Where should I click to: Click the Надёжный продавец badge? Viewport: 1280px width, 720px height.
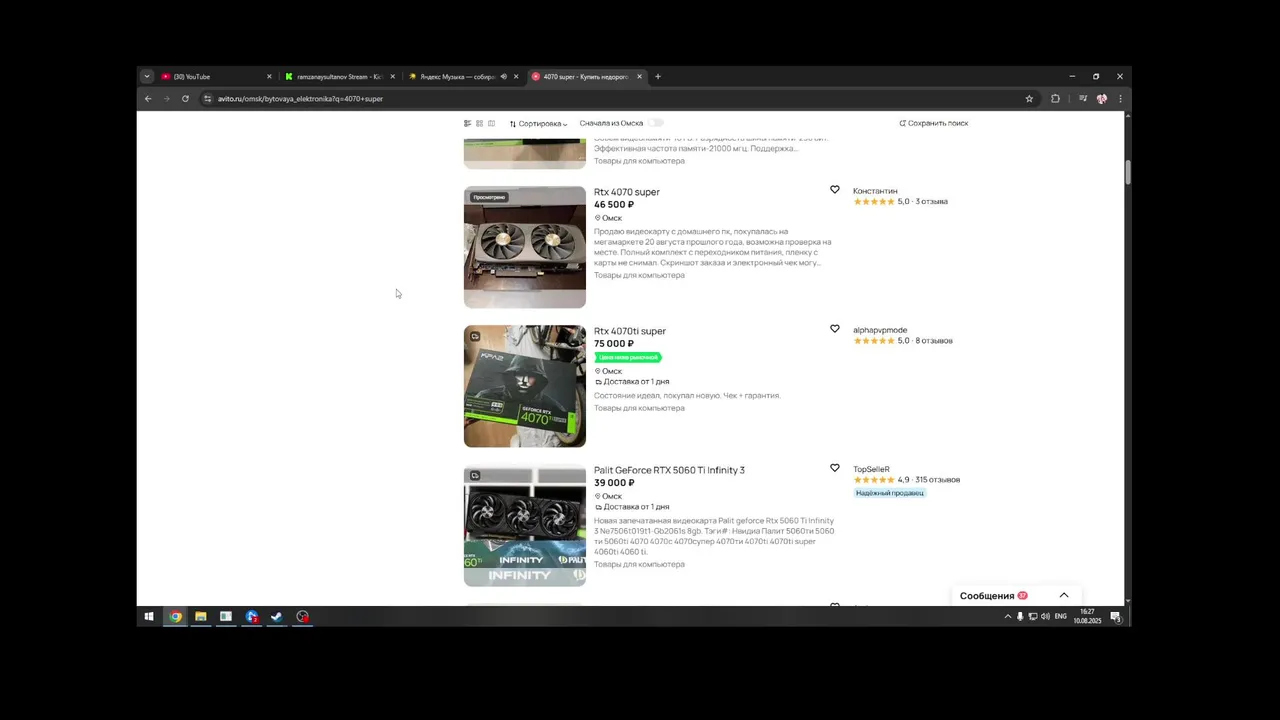(x=890, y=493)
